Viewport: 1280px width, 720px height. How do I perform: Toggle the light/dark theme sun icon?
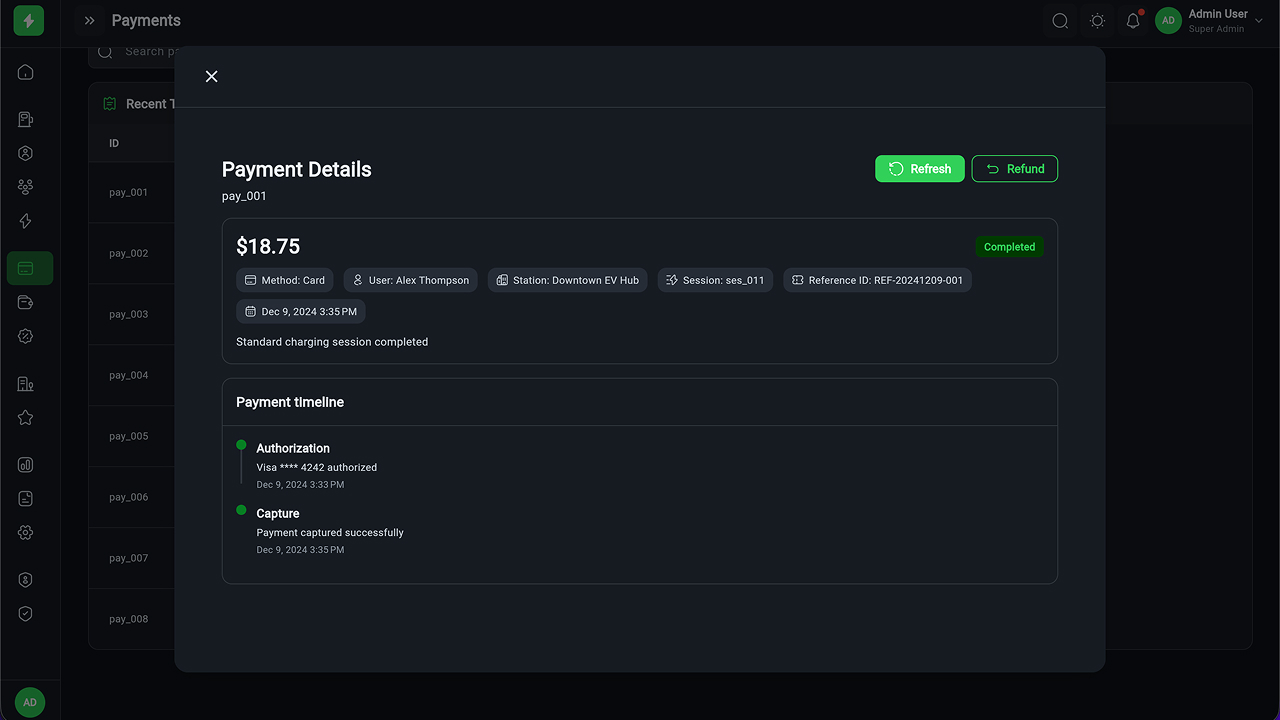pyautogui.click(x=1097, y=21)
